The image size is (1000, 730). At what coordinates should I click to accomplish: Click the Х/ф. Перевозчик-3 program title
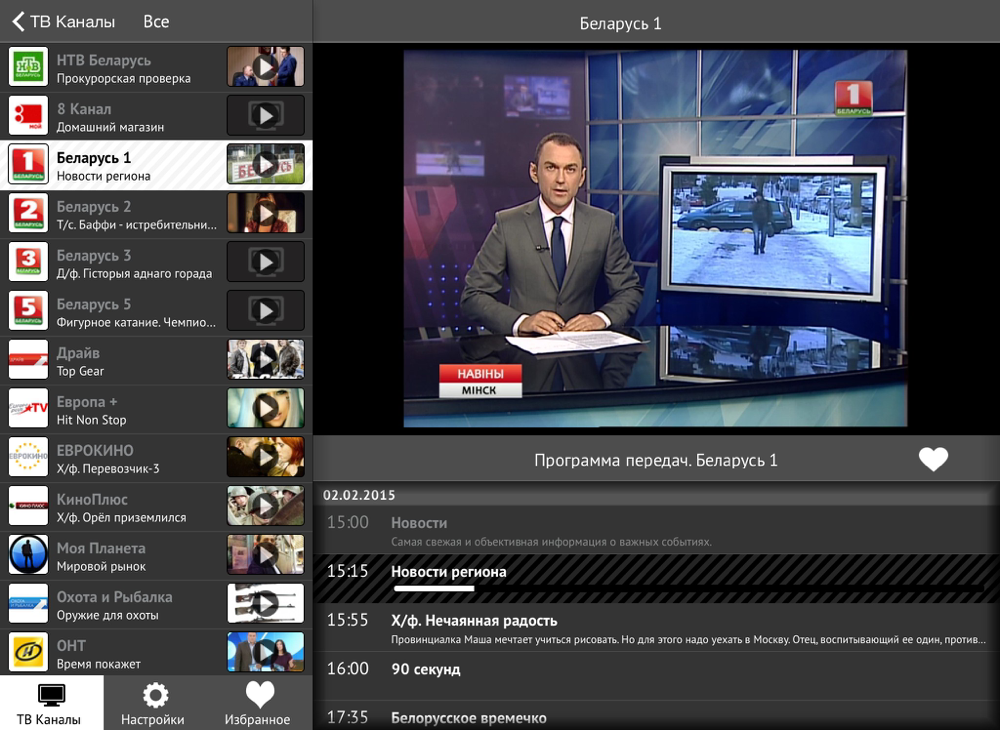[108, 469]
